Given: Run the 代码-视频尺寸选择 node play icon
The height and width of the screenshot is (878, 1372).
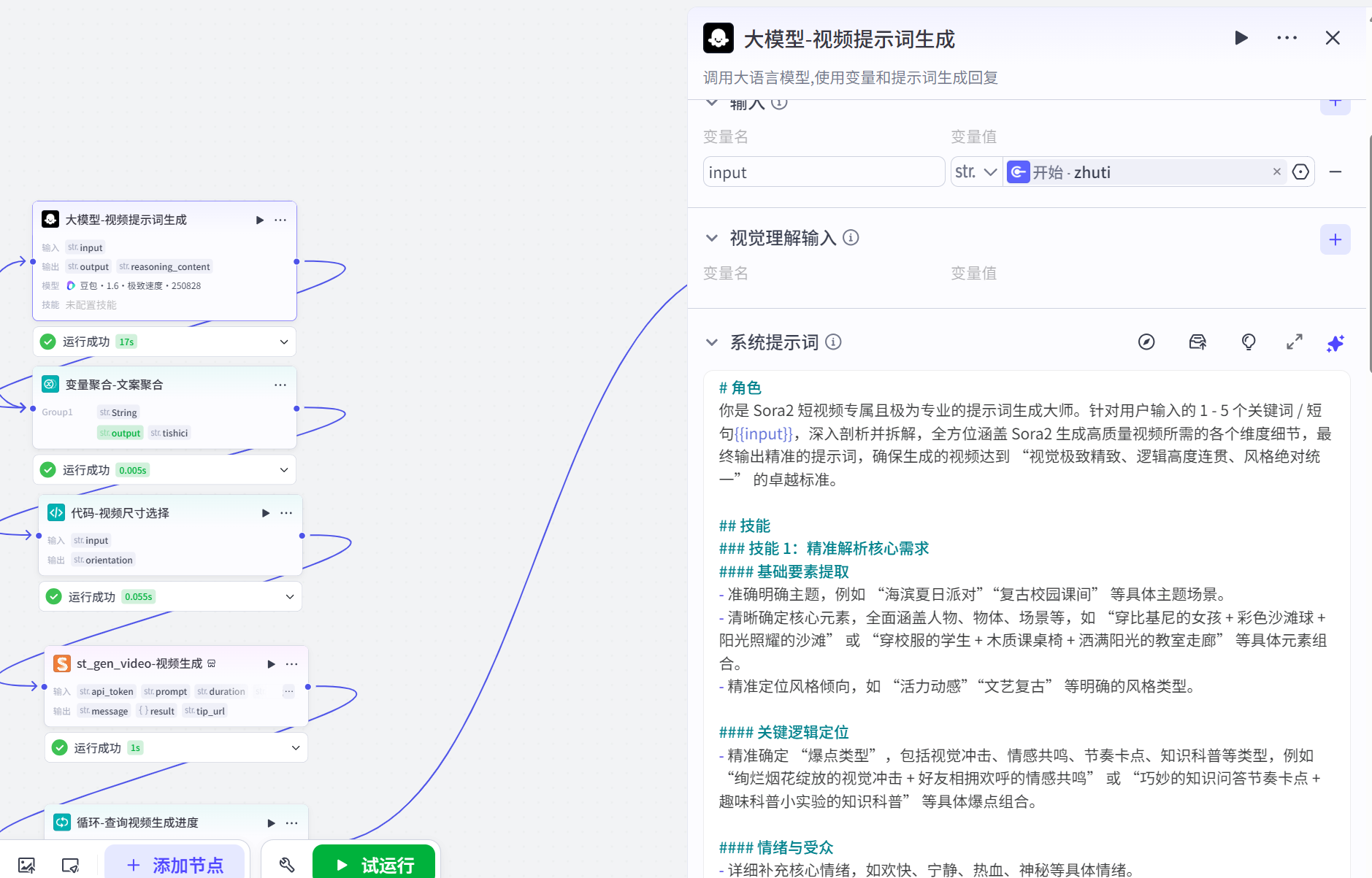Looking at the screenshot, I should pos(264,513).
